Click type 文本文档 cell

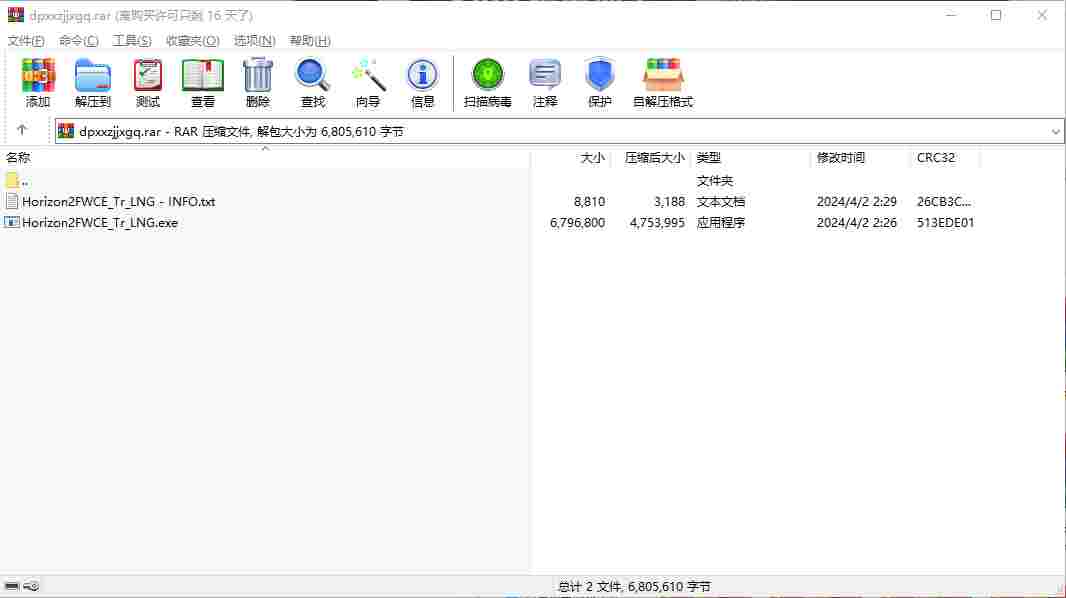click(721, 202)
